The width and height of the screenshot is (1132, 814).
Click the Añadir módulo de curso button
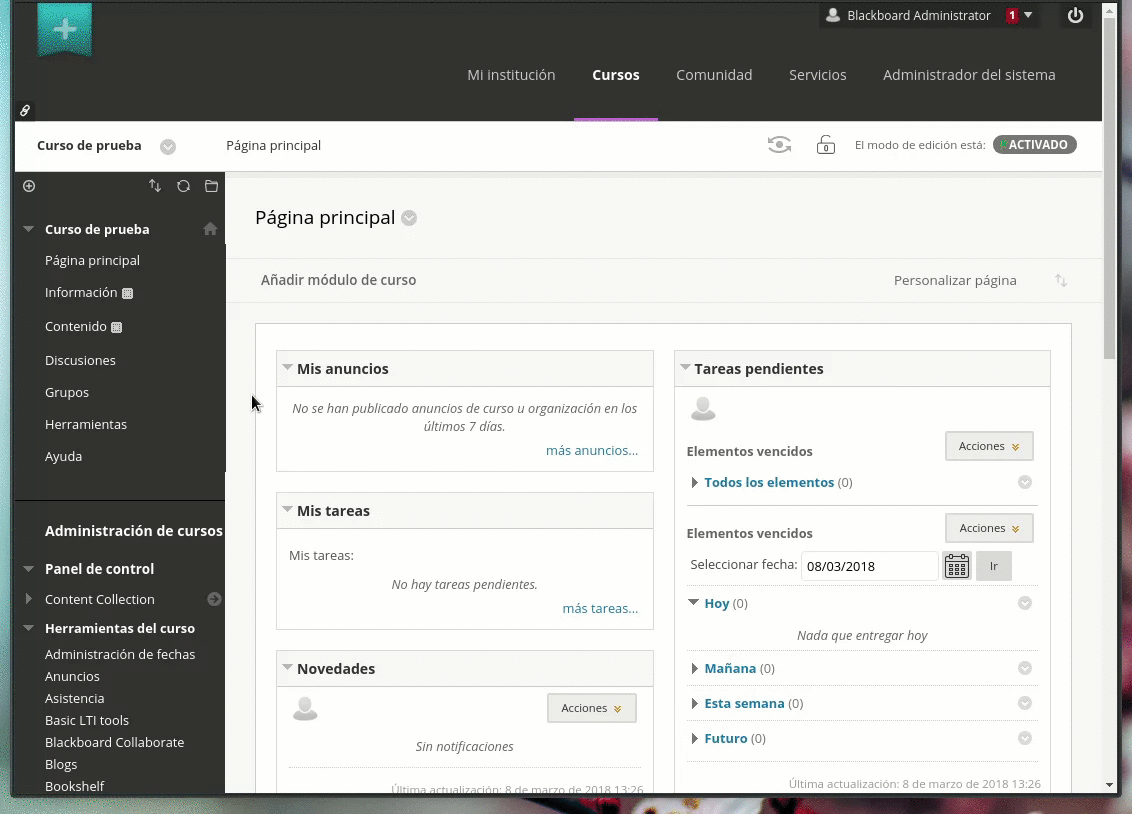pos(338,280)
